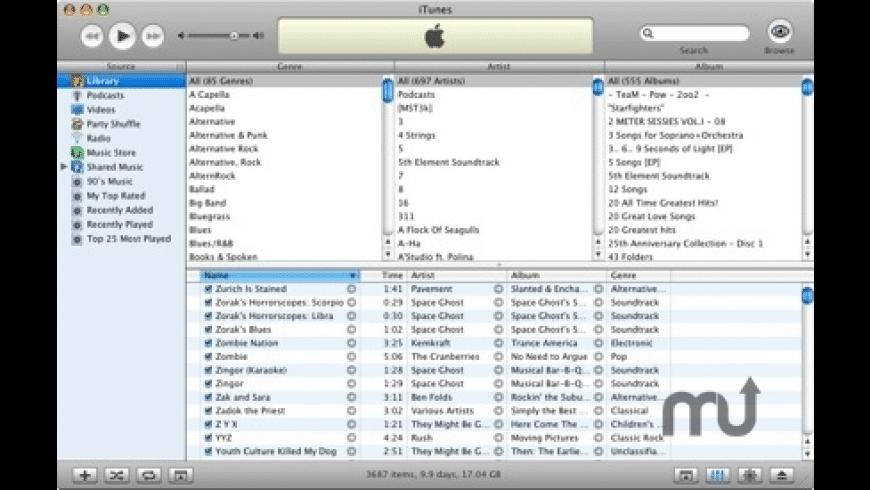This screenshot has width=870, height=490.
Task: Click the store arrow next to Z Y X
Action: tap(351, 425)
